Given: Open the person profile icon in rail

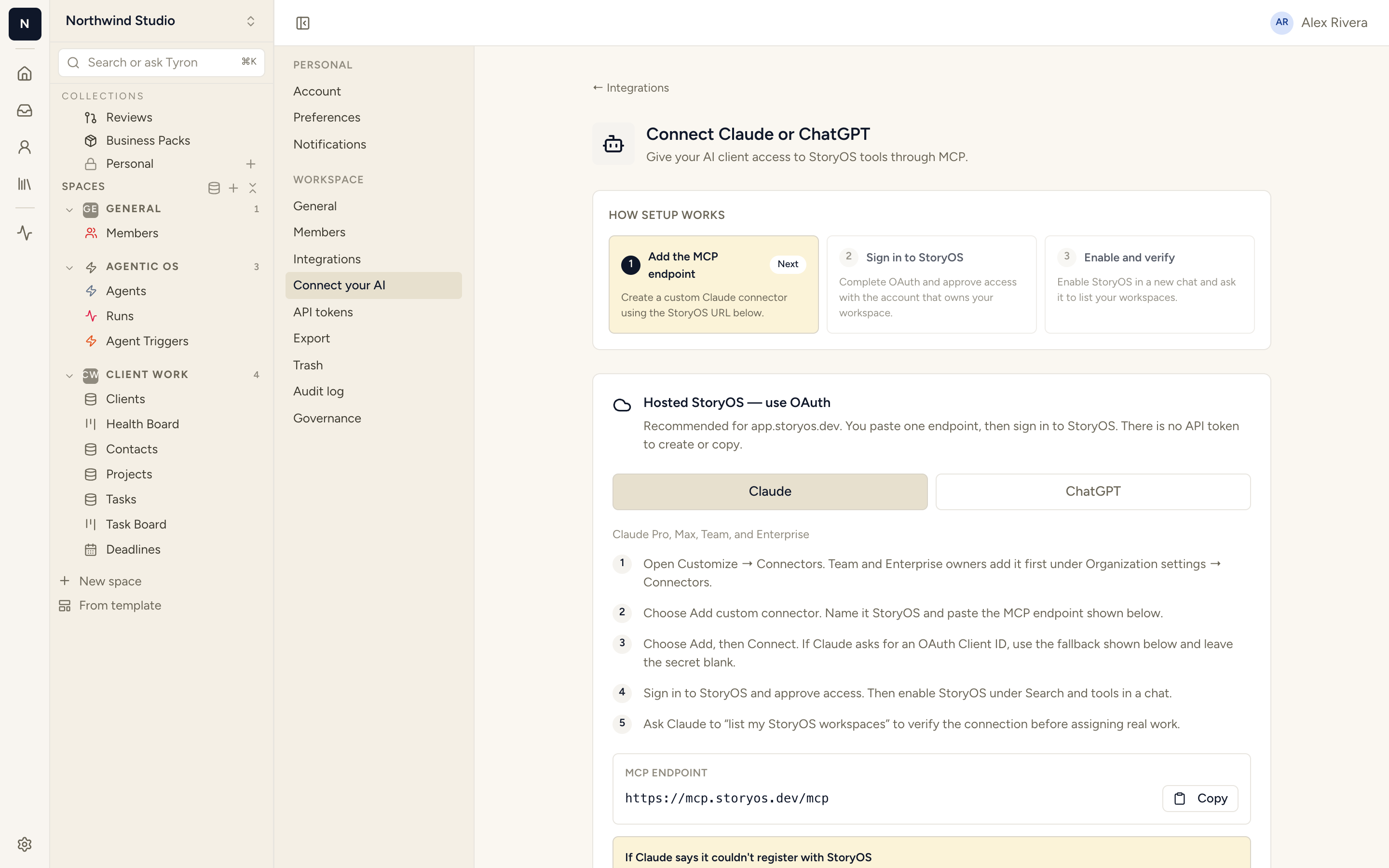Looking at the screenshot, I should 24,147.
